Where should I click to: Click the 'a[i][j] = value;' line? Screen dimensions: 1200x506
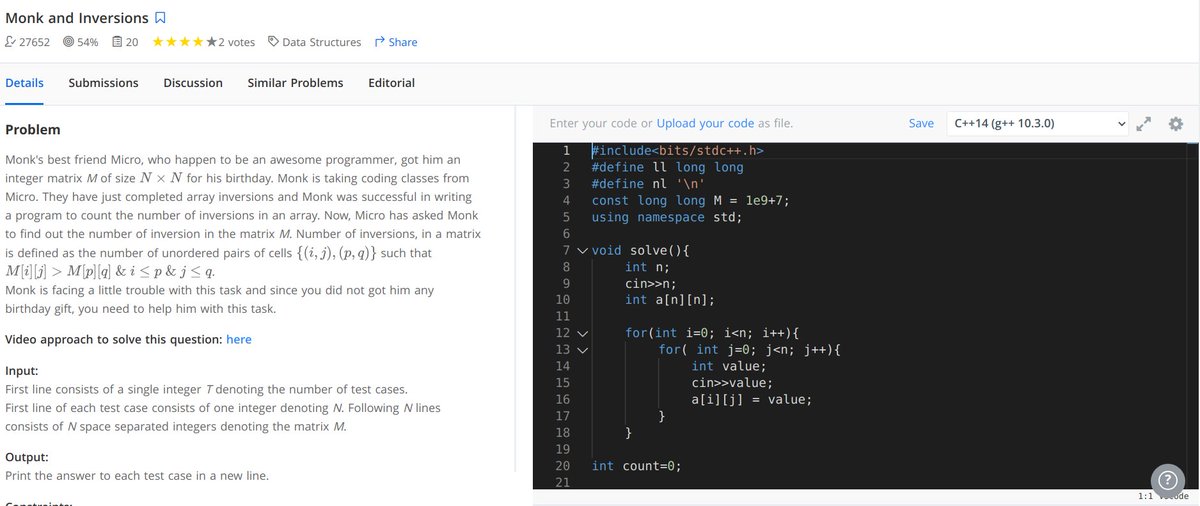(x=752, y=399)
